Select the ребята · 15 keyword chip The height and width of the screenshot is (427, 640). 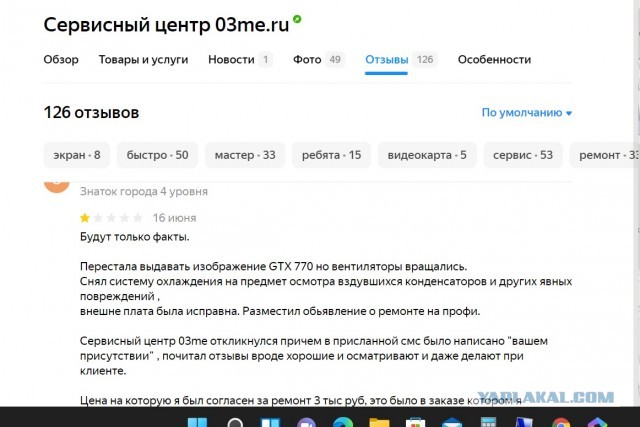coord(331,155)
